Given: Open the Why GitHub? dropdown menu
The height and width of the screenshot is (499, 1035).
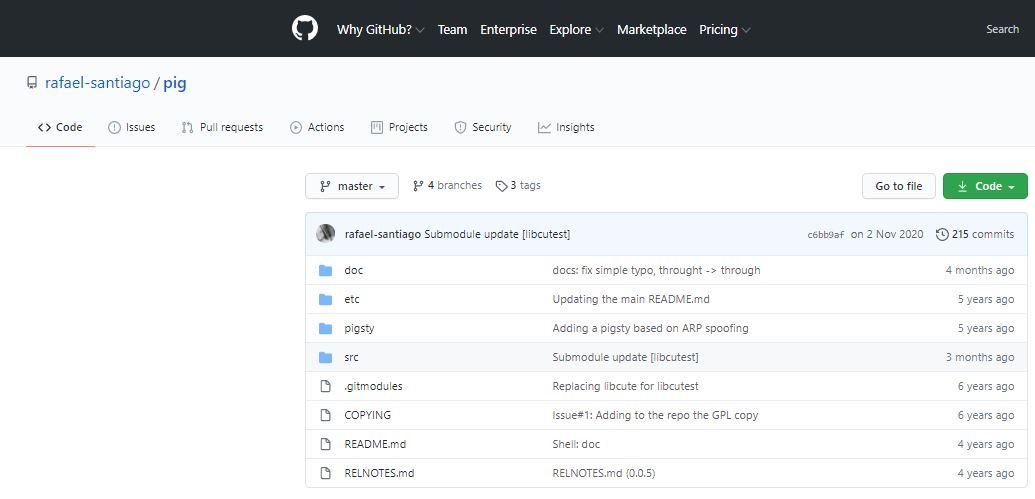Looking at the screenshot, I should [380, 30].
